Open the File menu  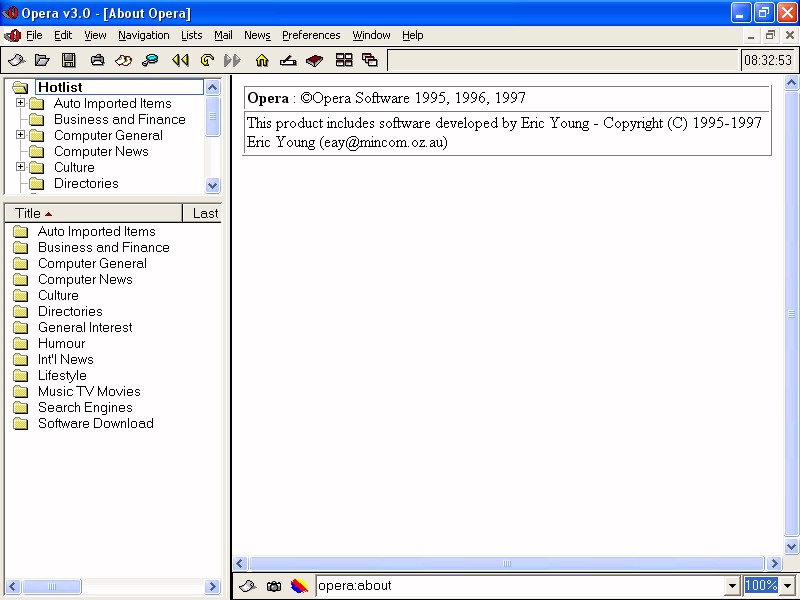(34, 35)
